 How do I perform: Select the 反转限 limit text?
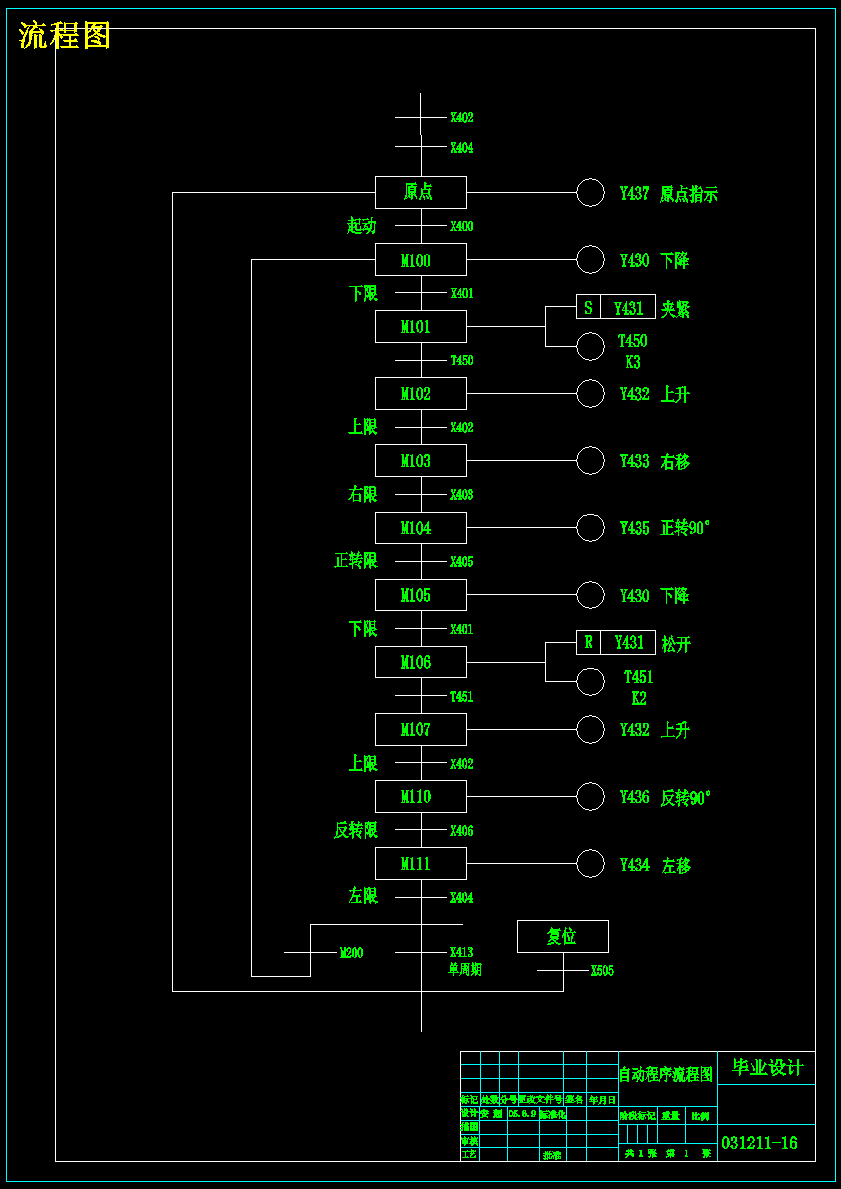click(356, 830)
